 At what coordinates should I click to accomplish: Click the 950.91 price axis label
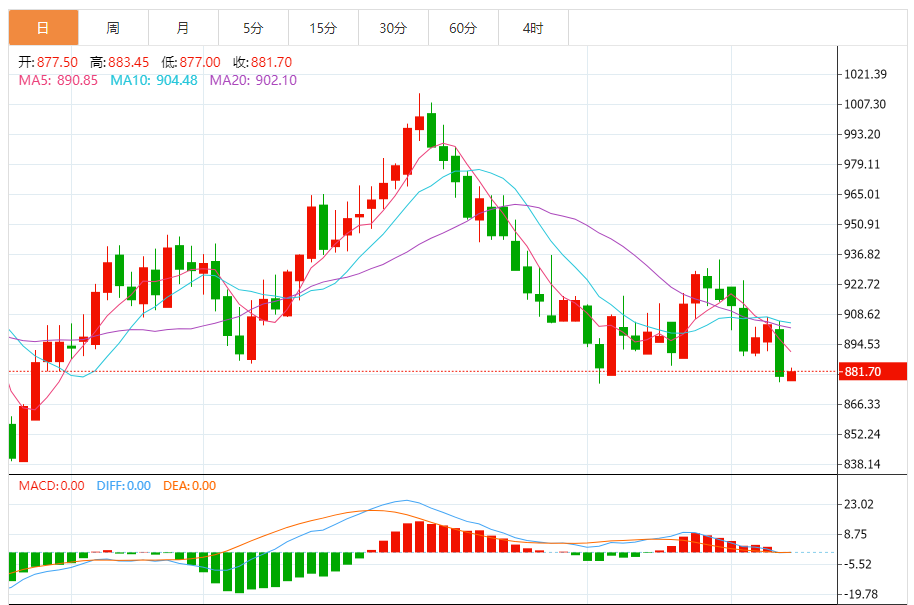click(x=862, y=224)
